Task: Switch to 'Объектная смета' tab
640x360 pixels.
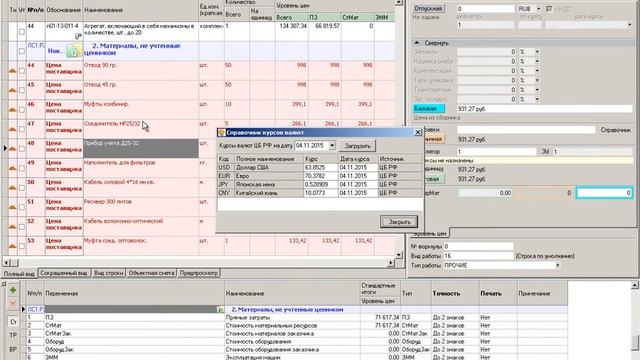Action: coord(151,273)
